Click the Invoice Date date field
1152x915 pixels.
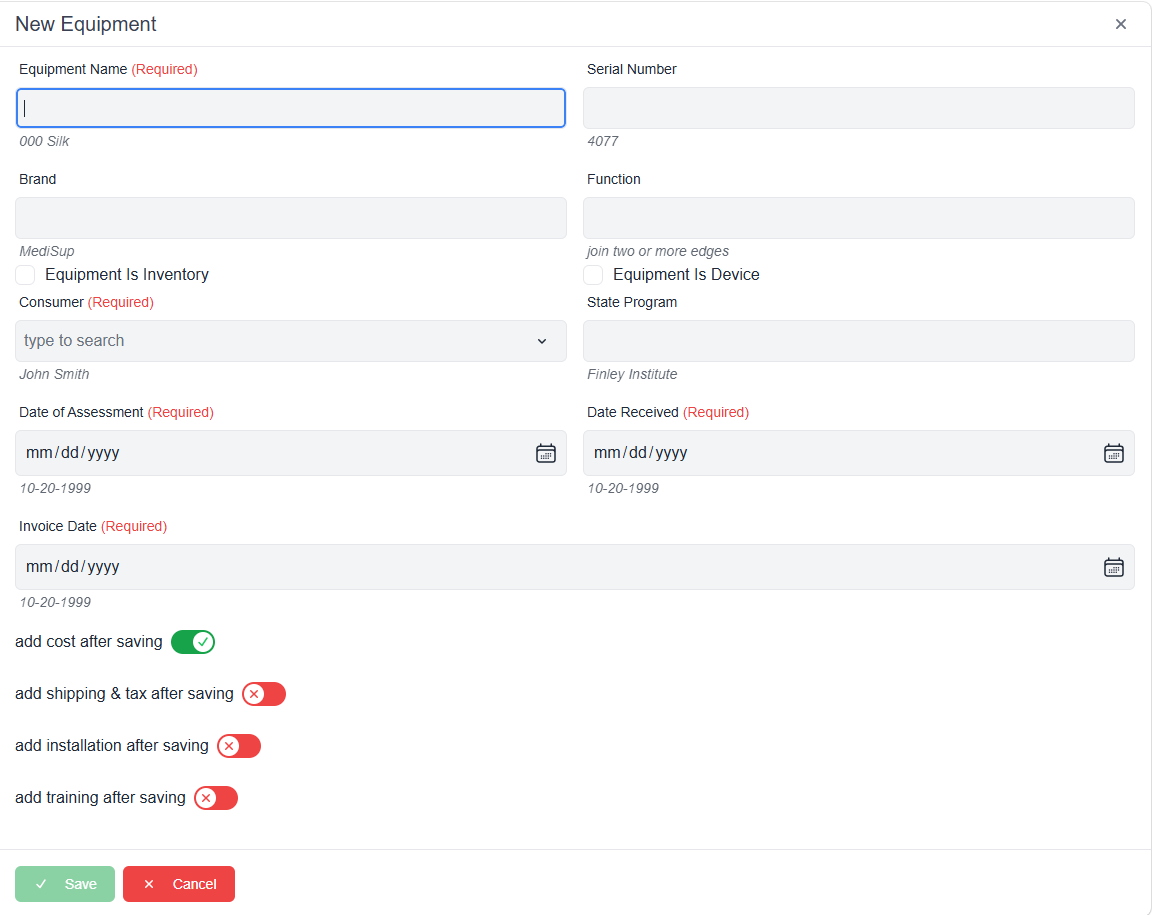575,567
